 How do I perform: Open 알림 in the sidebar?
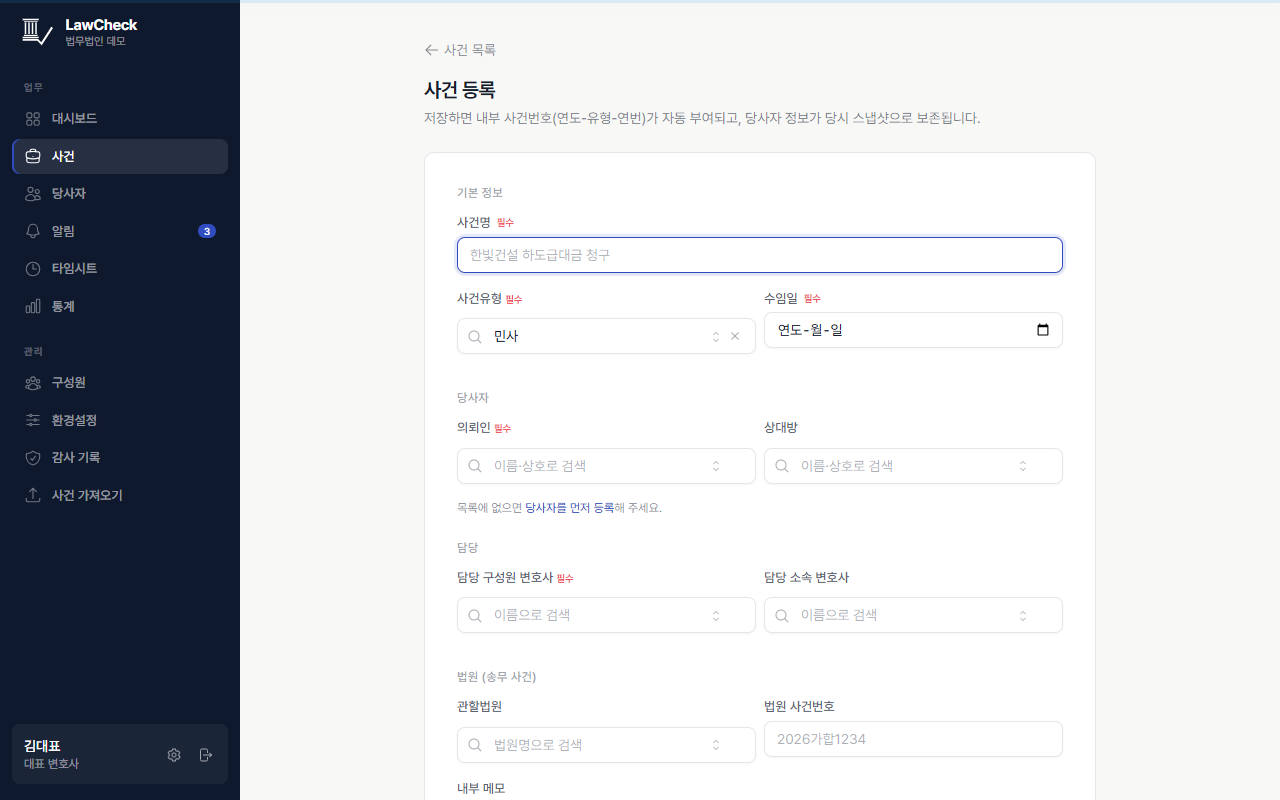point(120,231)
